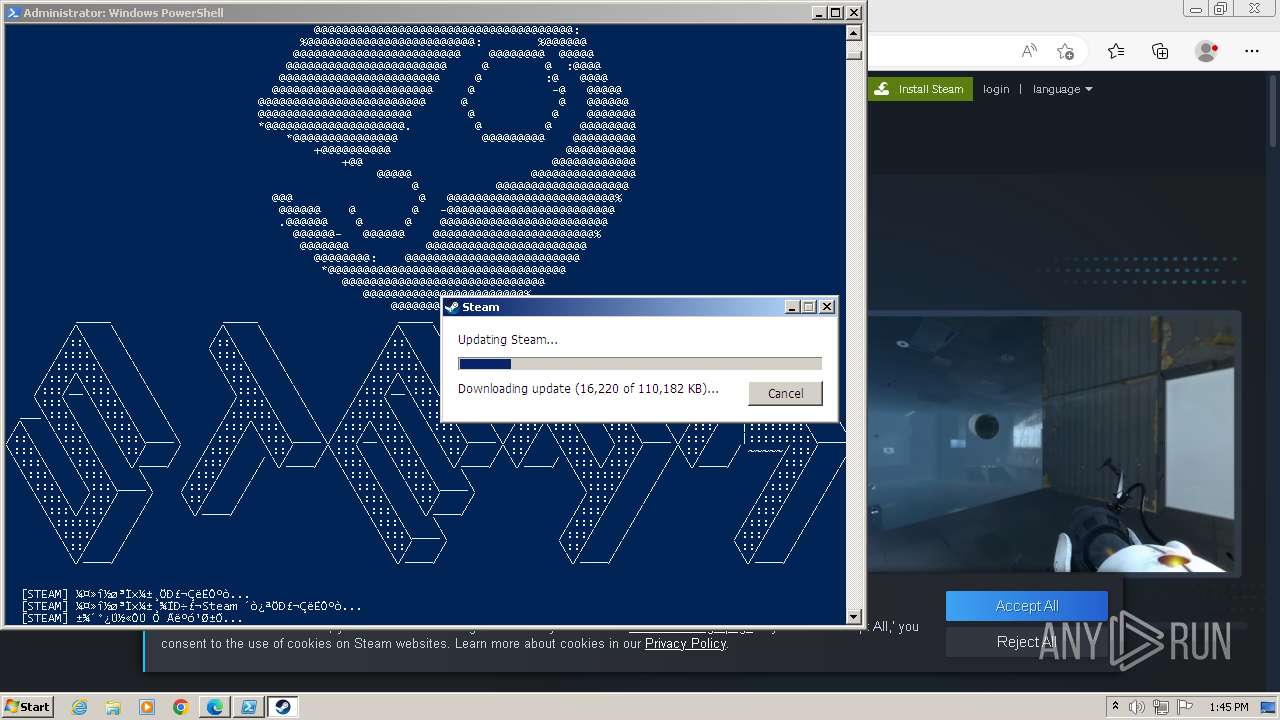The height and width of the screenshot is (720, 1280).
Task: Open the network status tray icon
Action: click(1163, 707)
